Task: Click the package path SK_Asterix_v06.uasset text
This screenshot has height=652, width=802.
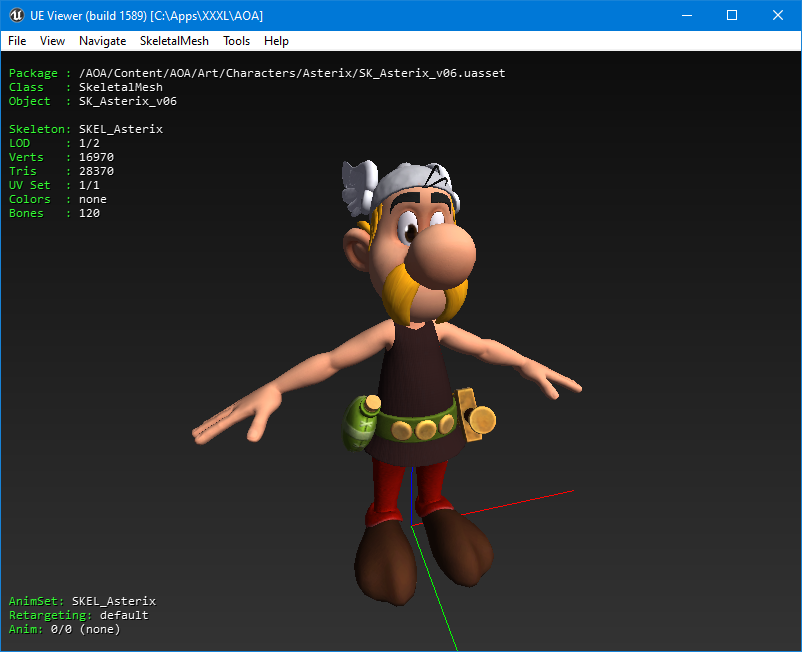Action: point(292,73)
